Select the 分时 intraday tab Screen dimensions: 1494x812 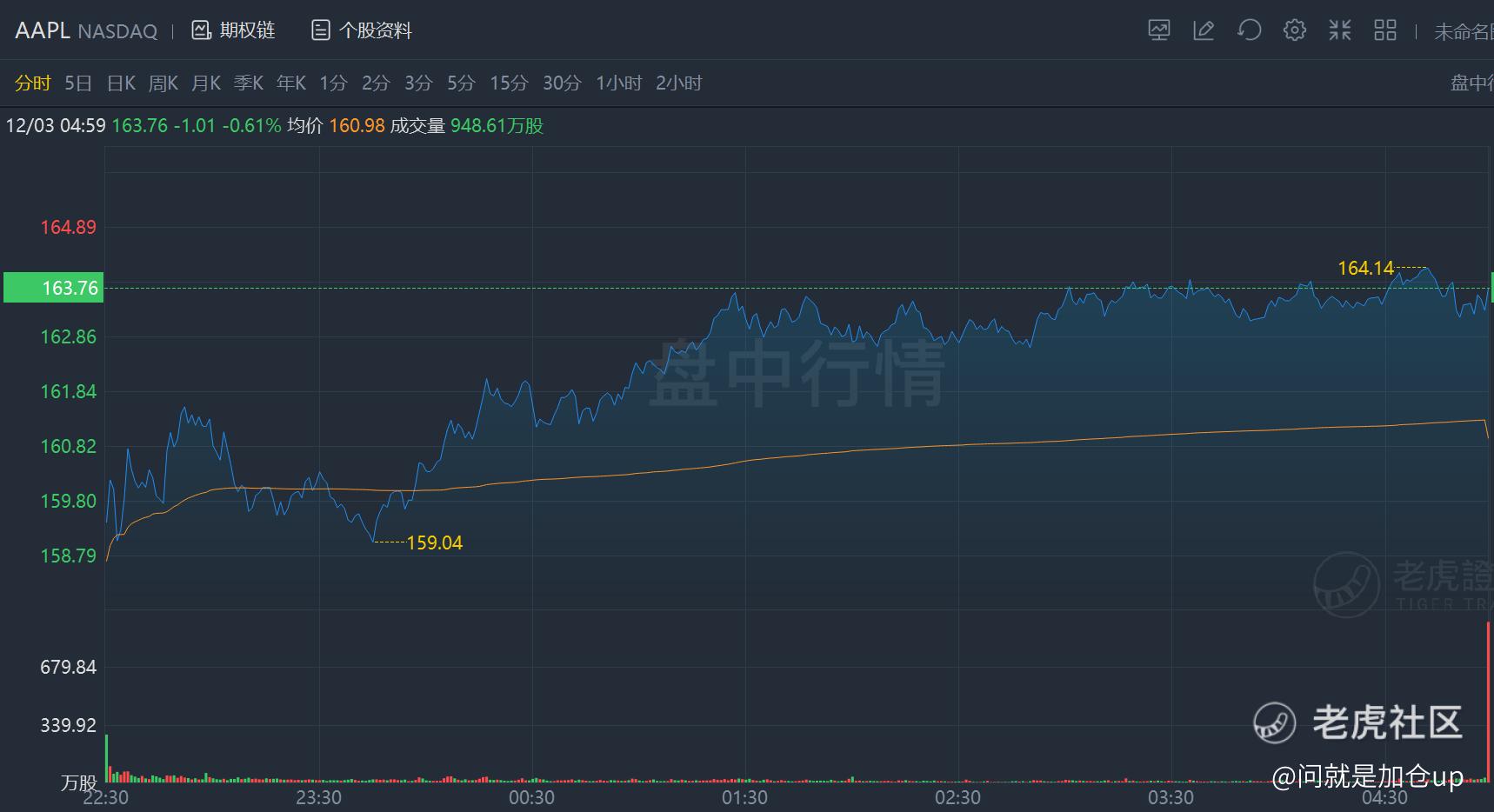tap(33, 83)
